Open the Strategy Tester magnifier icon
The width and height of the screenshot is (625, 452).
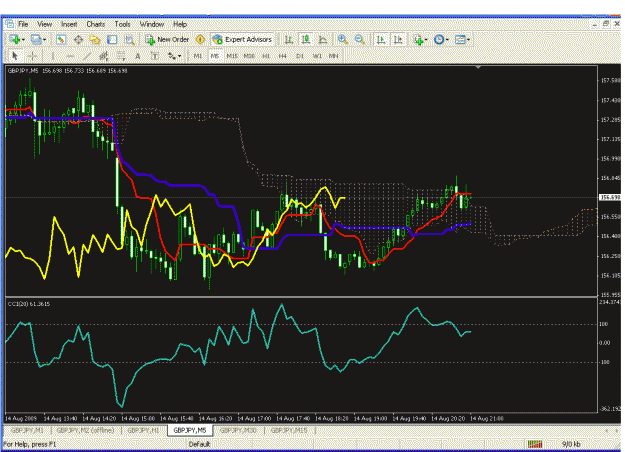[x=129, y=39]
